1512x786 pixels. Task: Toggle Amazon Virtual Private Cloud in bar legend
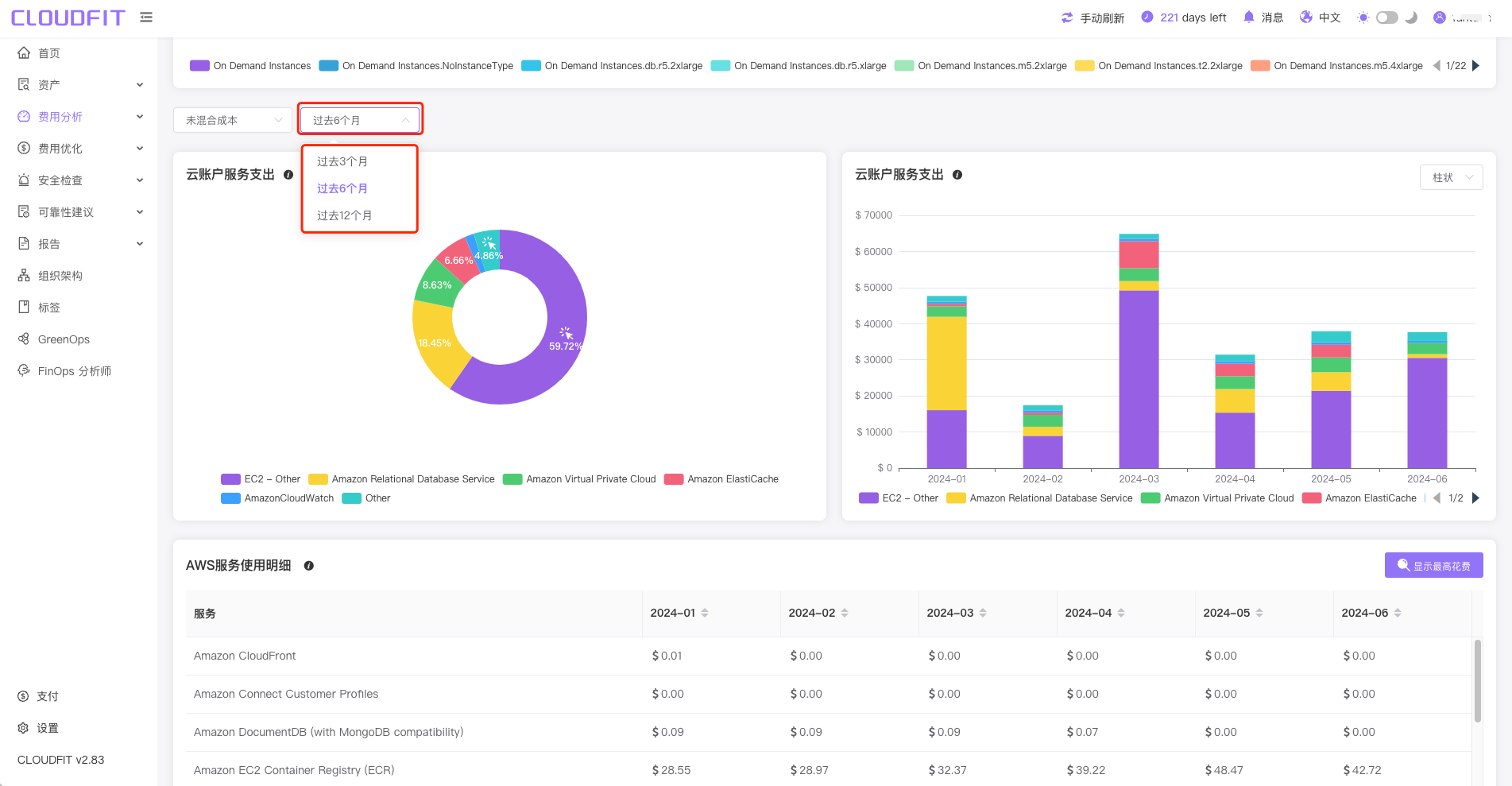pyautogui.click(x=1217, y=498)
